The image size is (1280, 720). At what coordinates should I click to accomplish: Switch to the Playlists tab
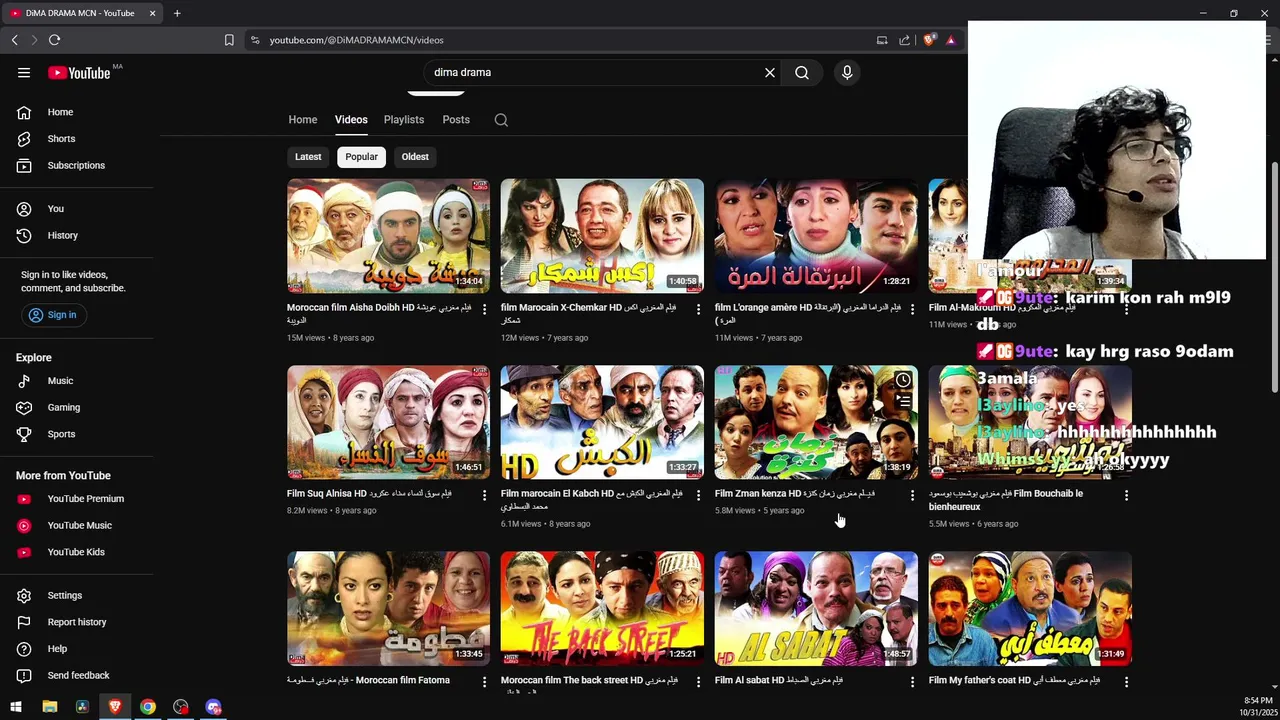tap(404, 120)
